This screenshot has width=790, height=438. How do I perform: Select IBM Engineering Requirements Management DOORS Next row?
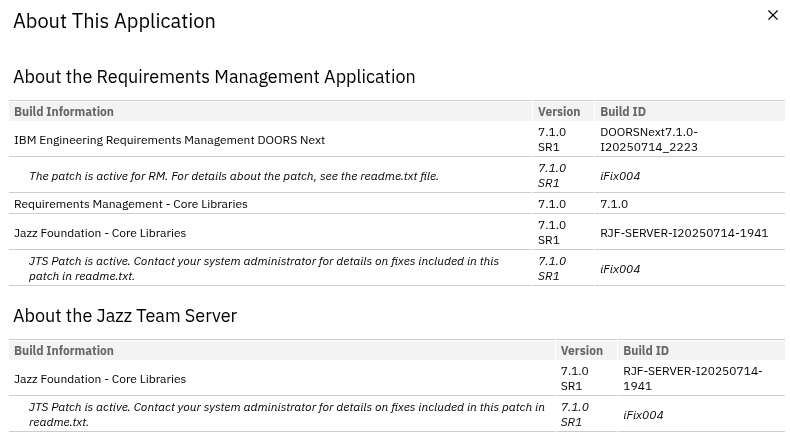click(169, 140)
